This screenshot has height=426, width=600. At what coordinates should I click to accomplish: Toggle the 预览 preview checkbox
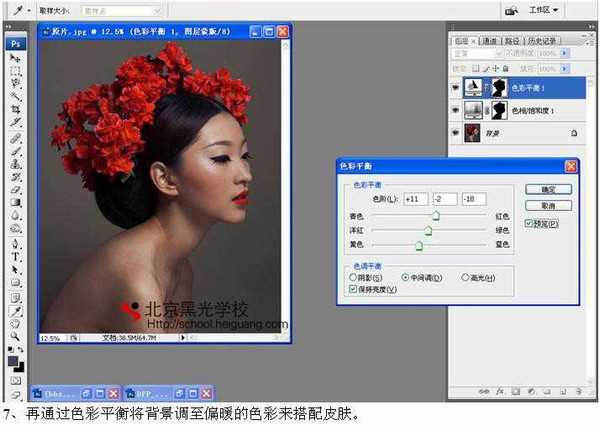coord(529,223)
